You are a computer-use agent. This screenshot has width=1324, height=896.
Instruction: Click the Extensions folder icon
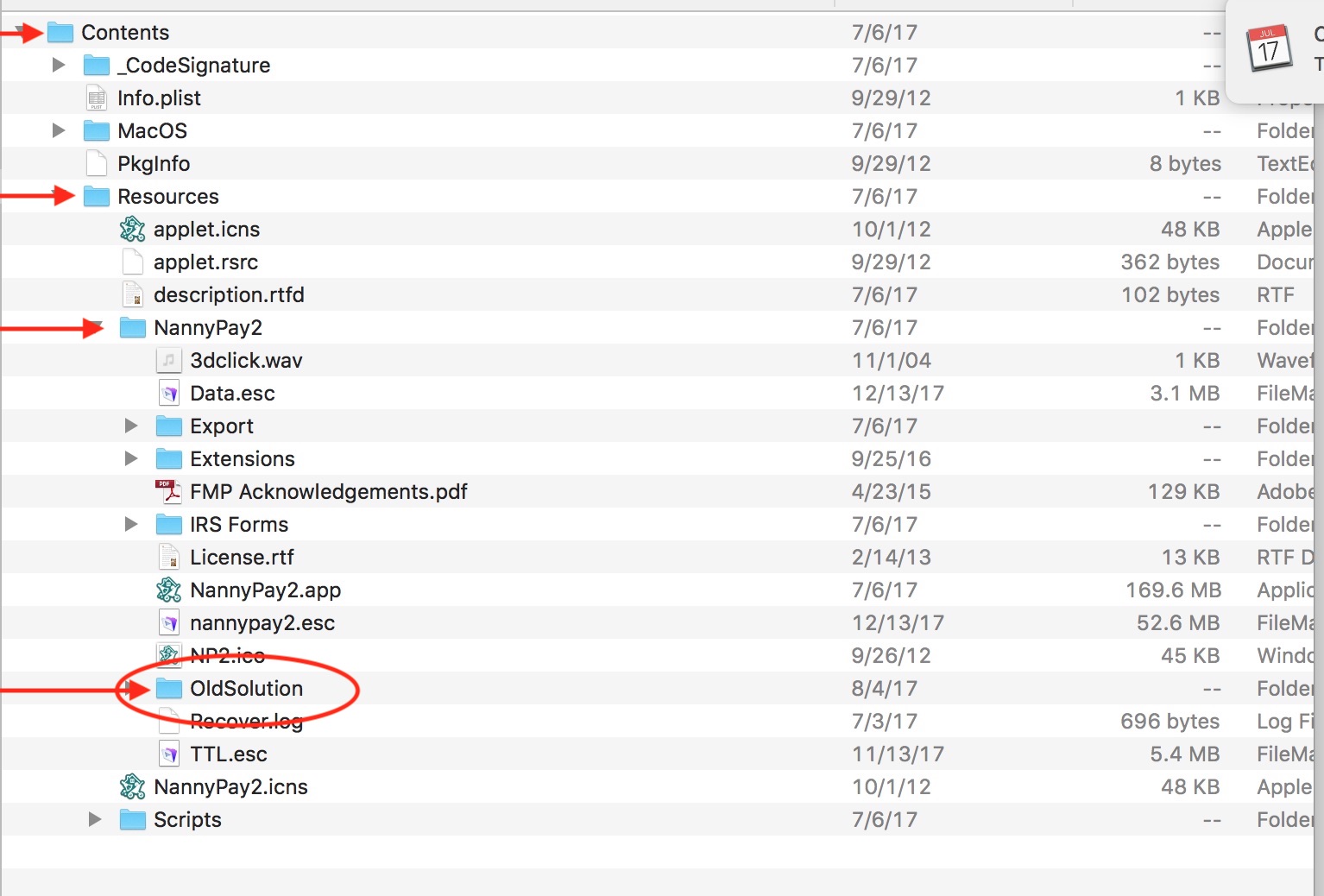(x=169, y=459)
